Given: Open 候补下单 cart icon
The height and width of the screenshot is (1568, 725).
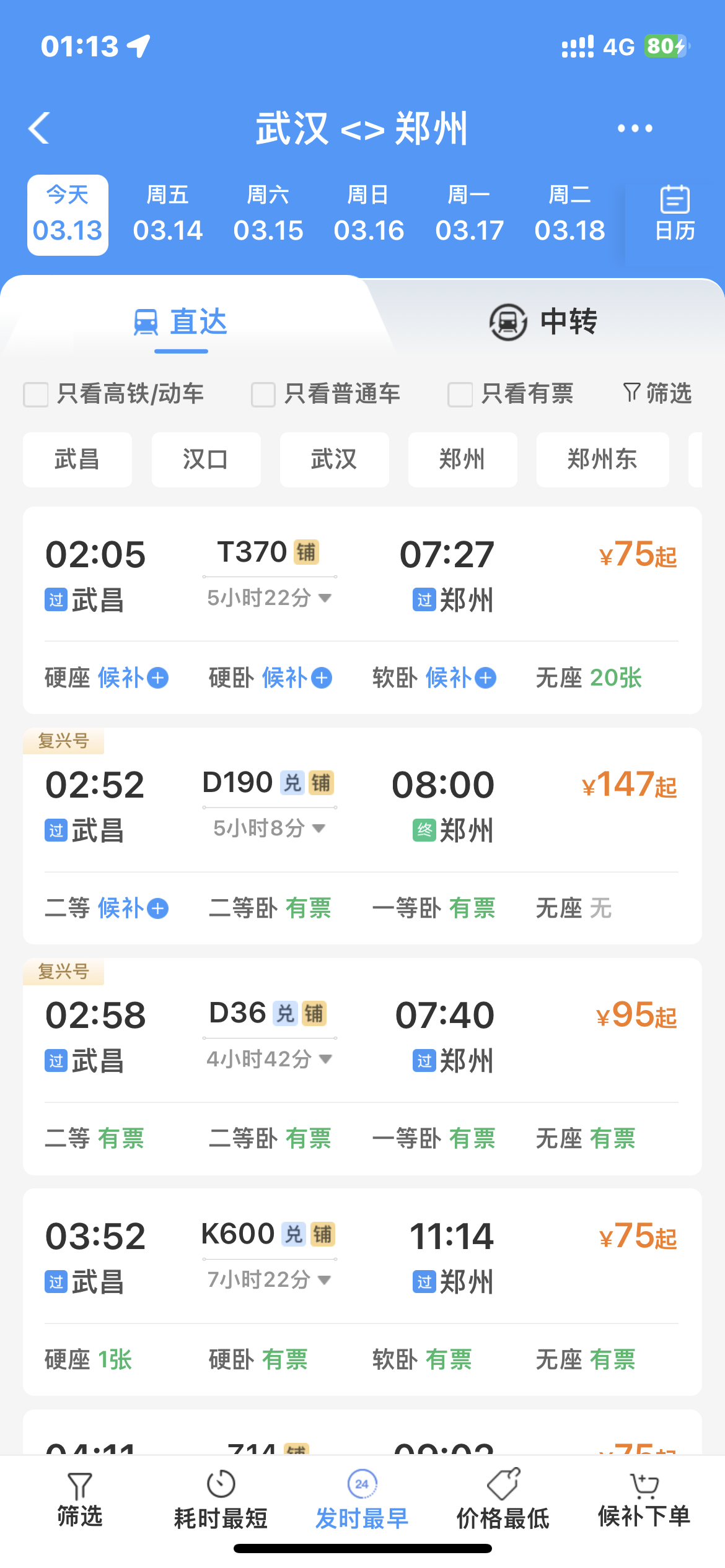Looking at the screenshot, I should 644,1485.
